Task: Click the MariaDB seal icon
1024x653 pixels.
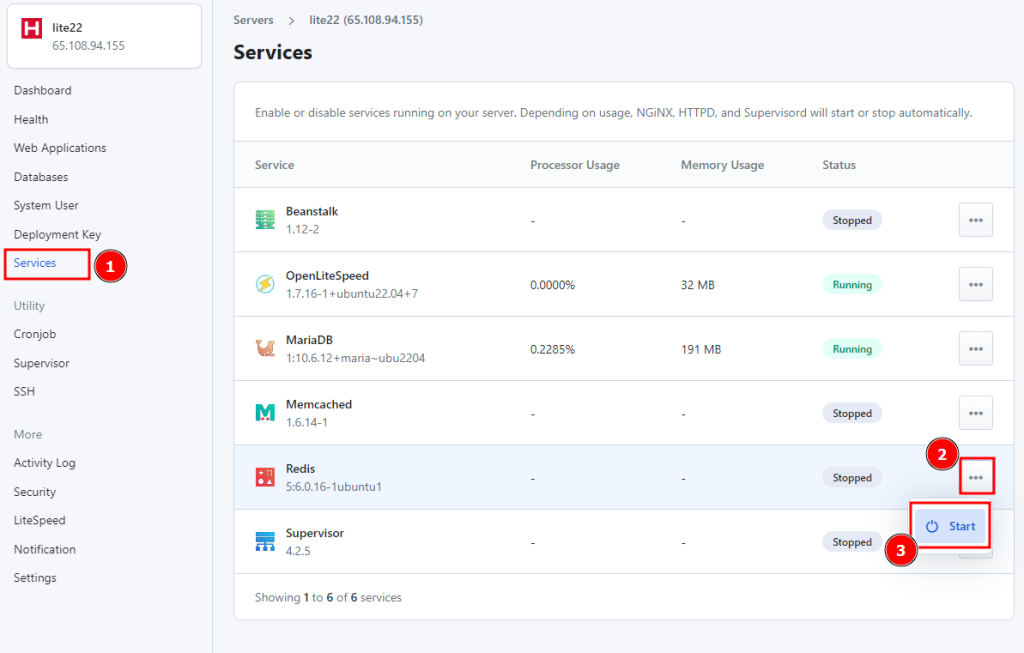Action: point(265,348)
